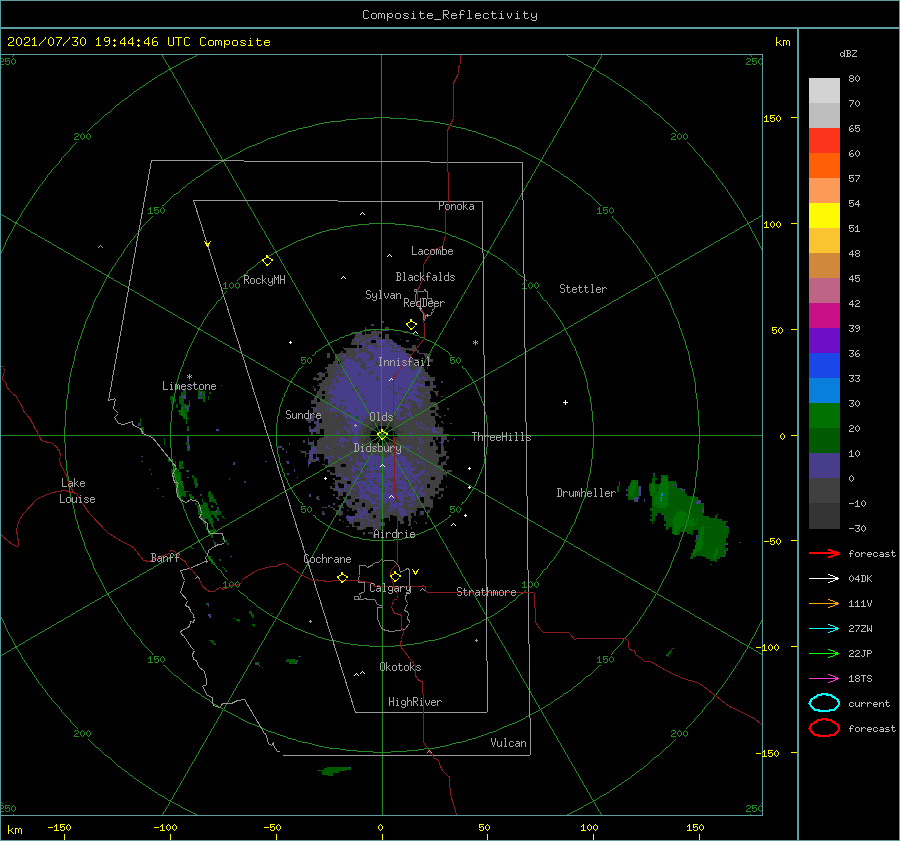900x841 pixels.
Task: Click the yellow diamond marker inside Calgary
Action: (395, 576)
